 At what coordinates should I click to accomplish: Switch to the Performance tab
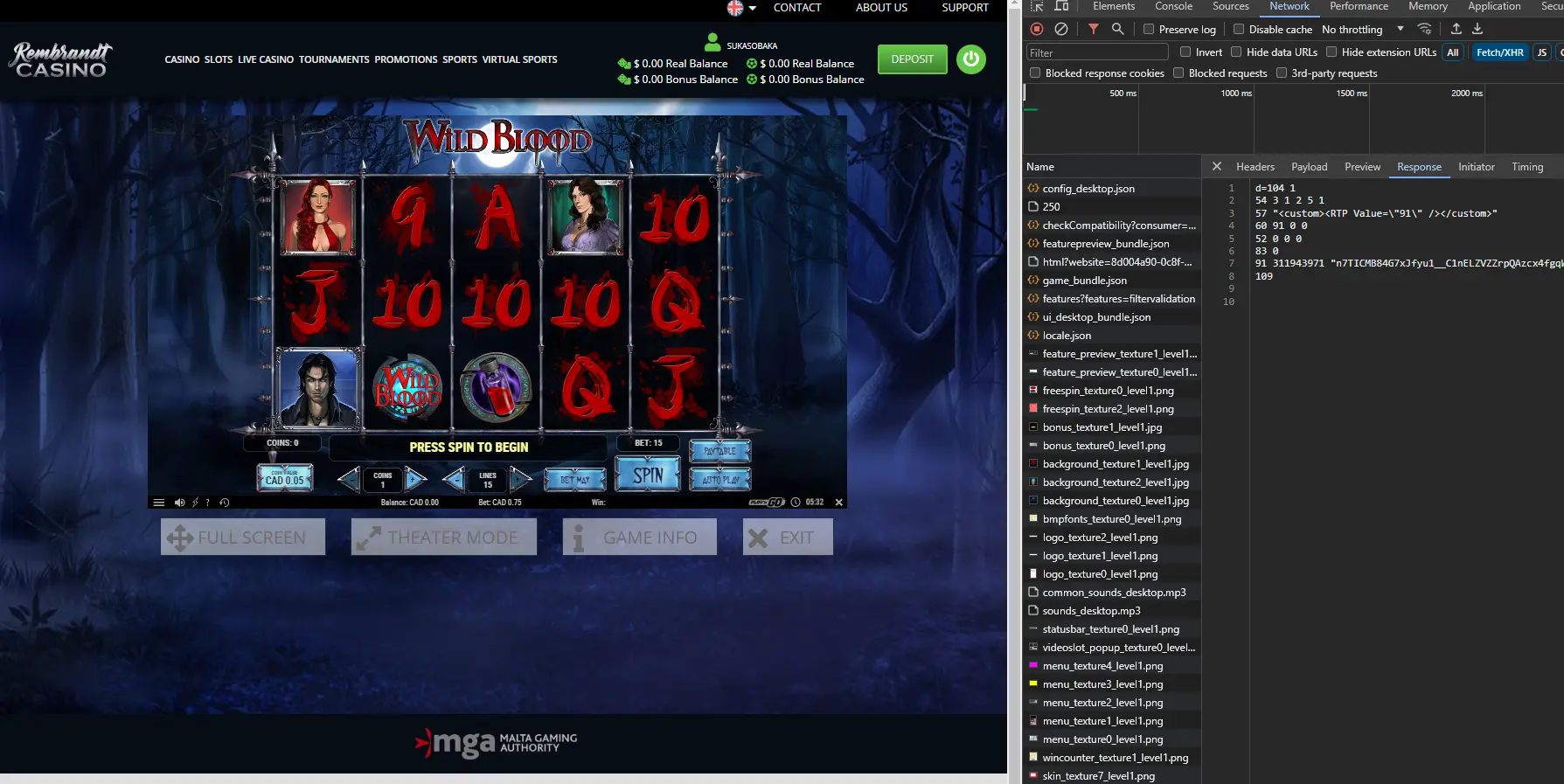pos(1359,6)
